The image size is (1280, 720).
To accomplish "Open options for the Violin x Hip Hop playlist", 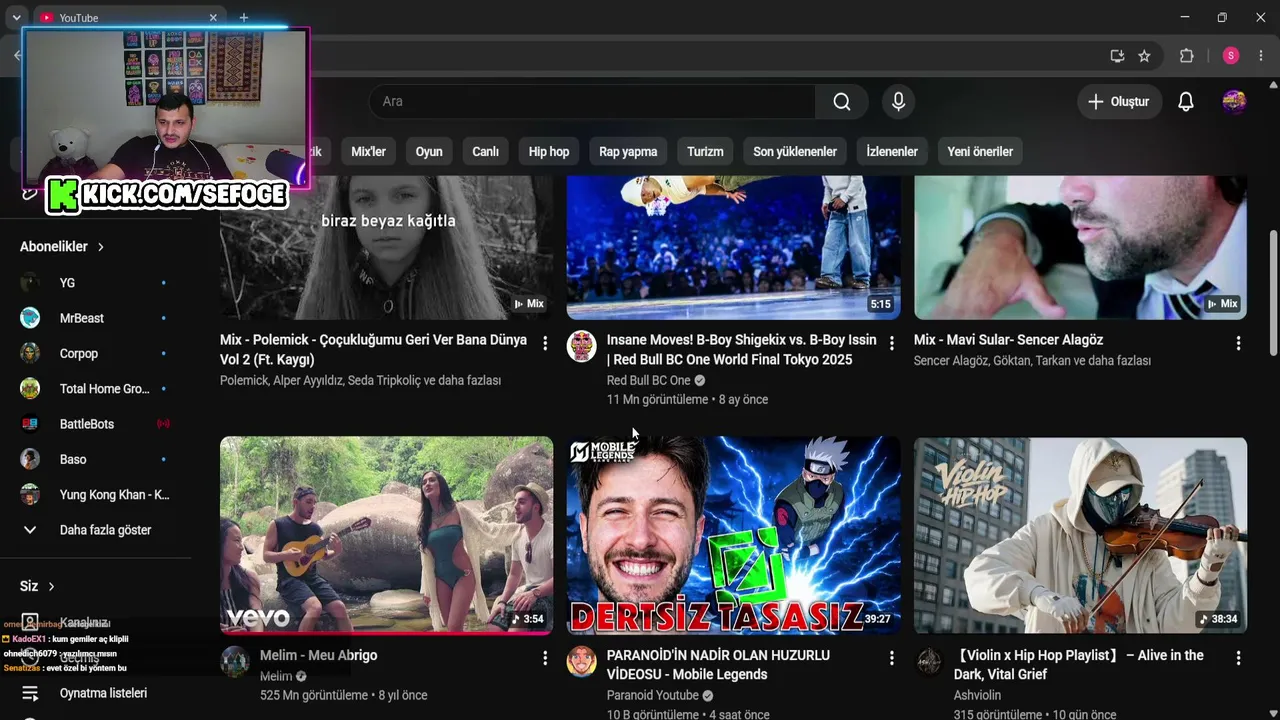I will pos(1238,658).
